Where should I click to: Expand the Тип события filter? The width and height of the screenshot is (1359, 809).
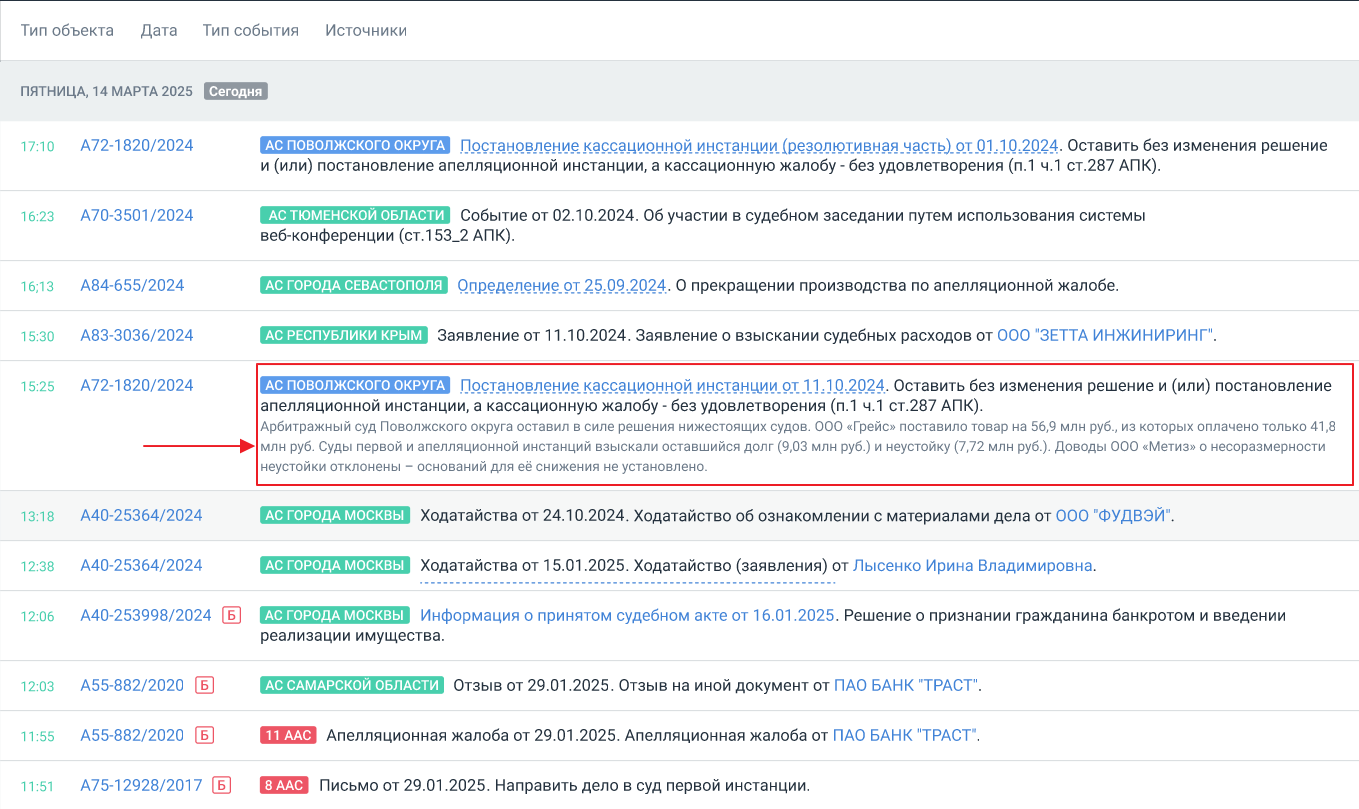pos(250,30)
